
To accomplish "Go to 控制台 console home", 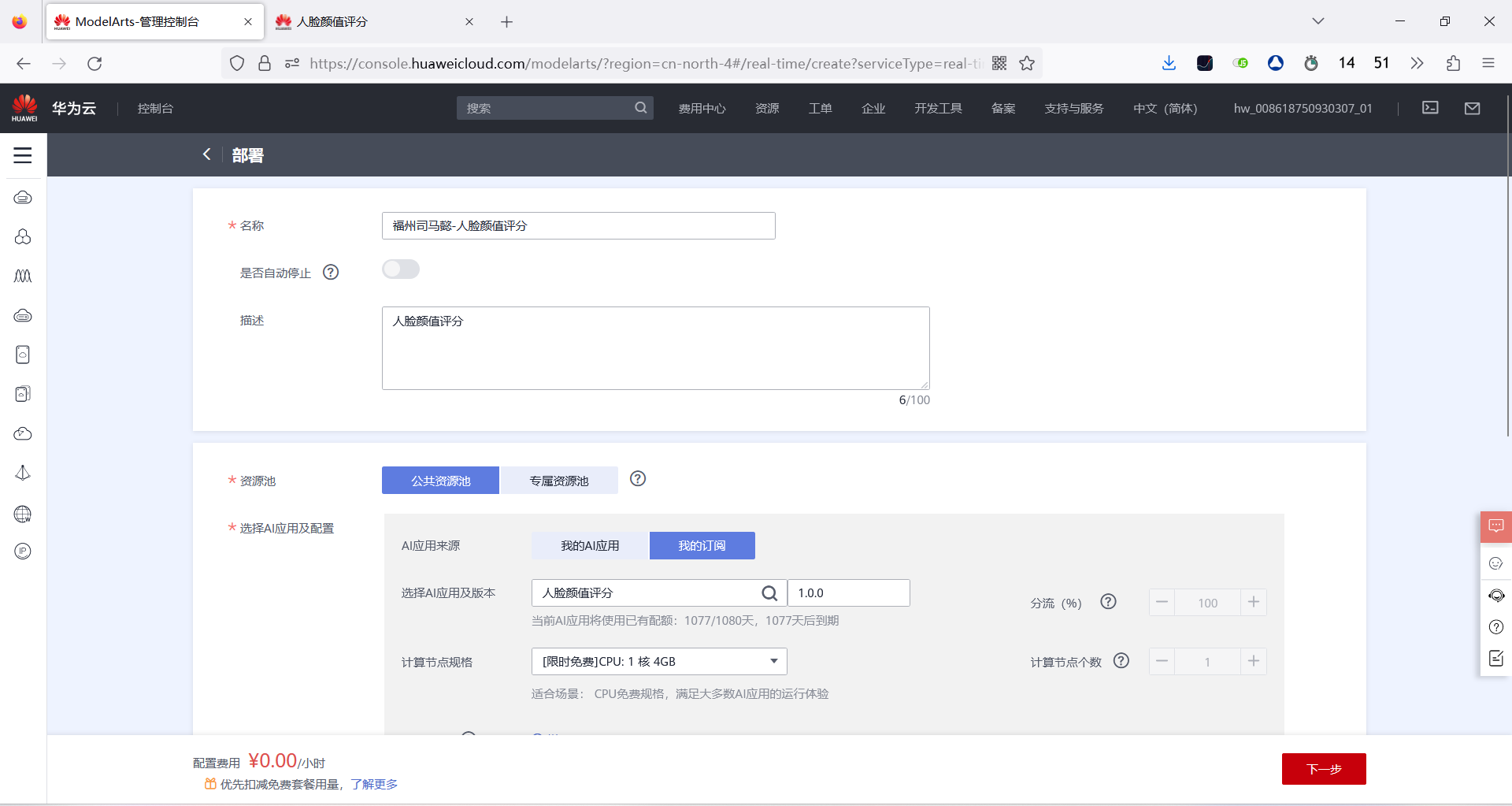I will coord(155,108).
